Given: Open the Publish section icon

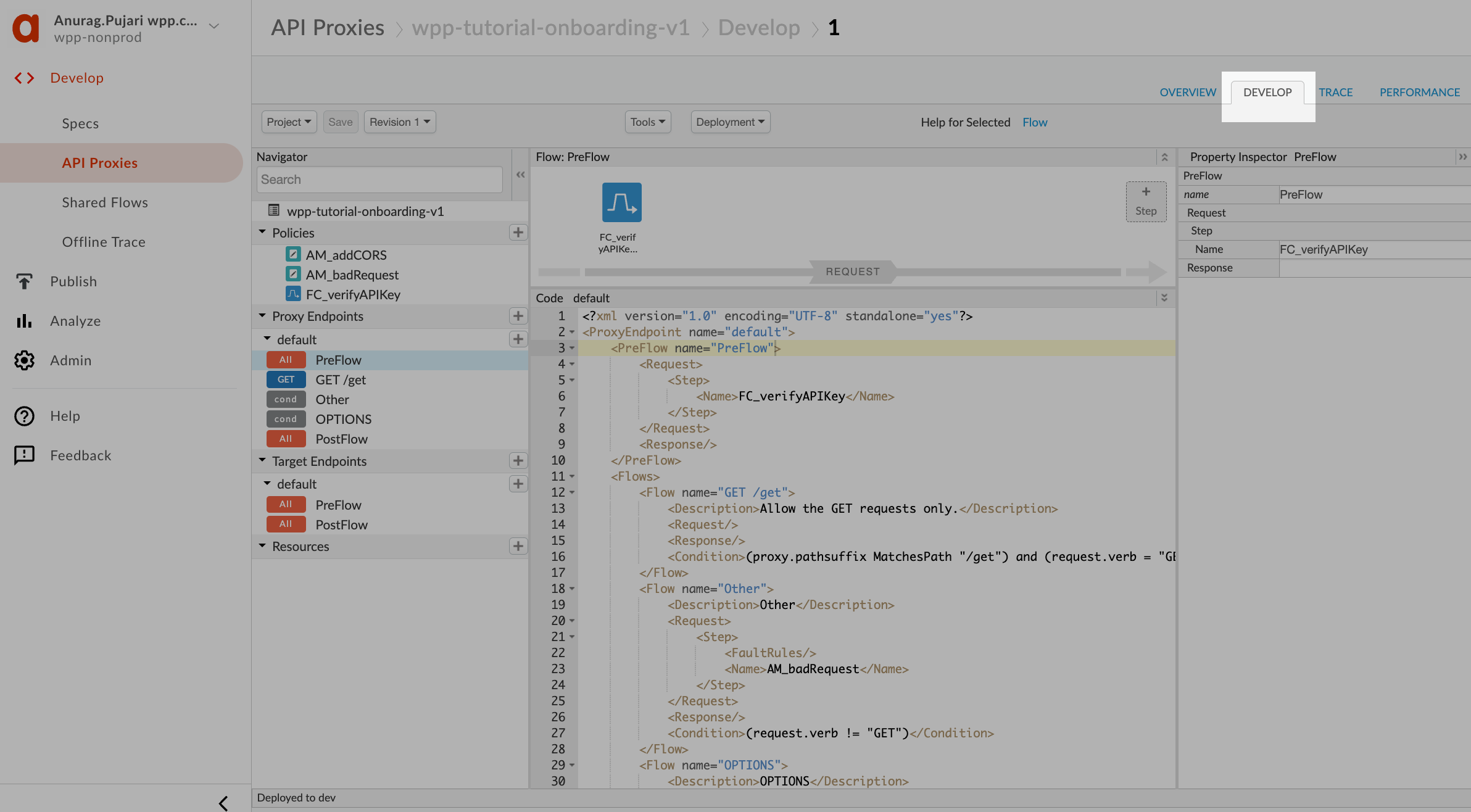Looking at the screenshot, I should [24, 281].
